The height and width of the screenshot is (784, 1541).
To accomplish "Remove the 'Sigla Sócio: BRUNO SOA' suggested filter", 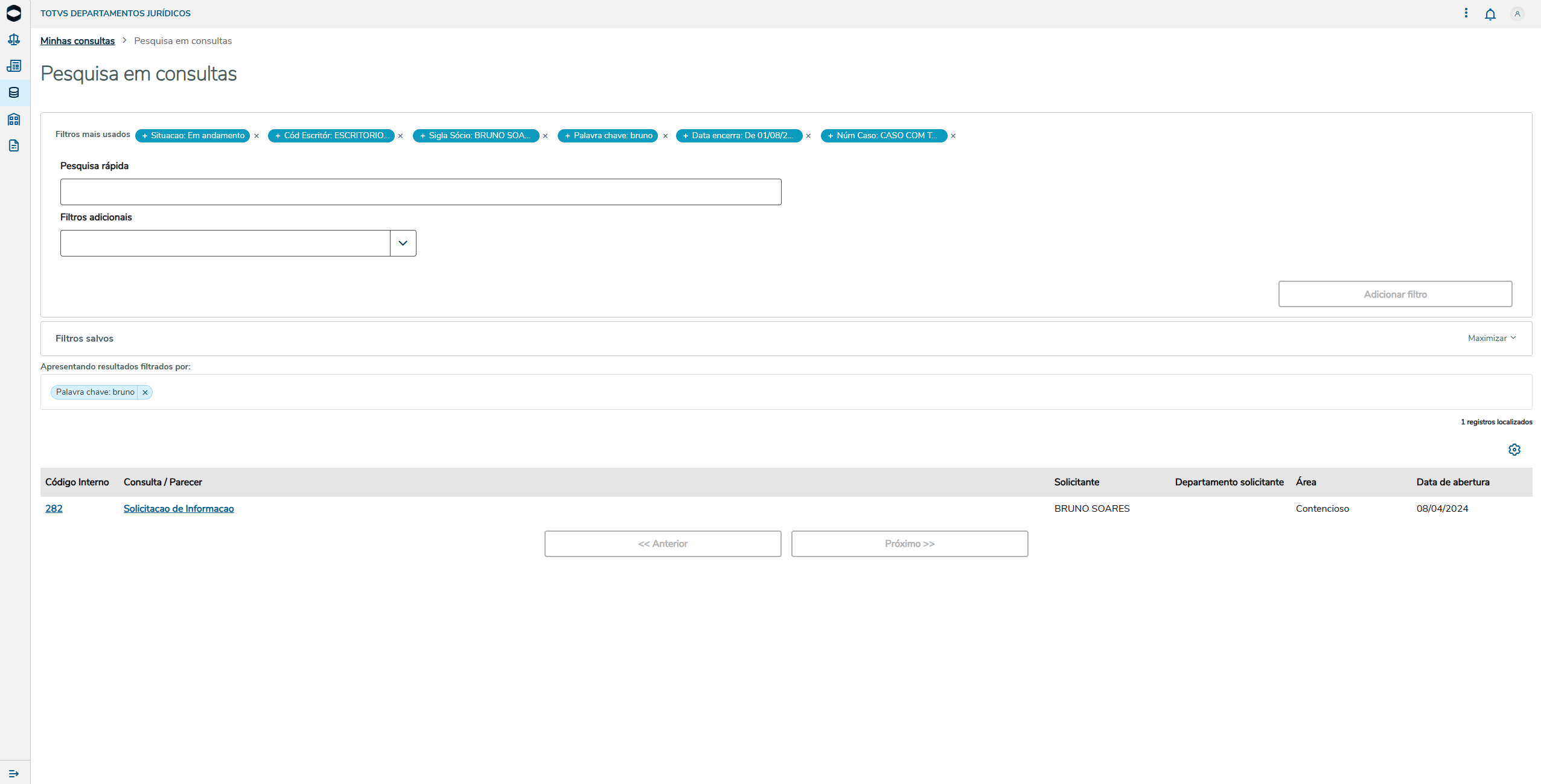I will pos(545,136).
